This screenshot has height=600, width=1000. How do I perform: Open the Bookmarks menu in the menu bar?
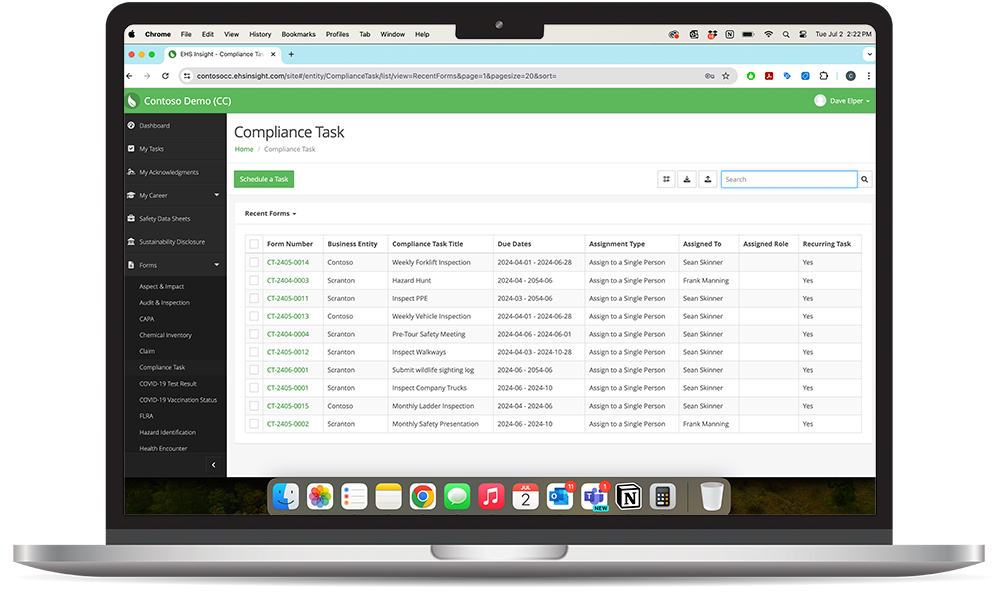tap(298, 33)
